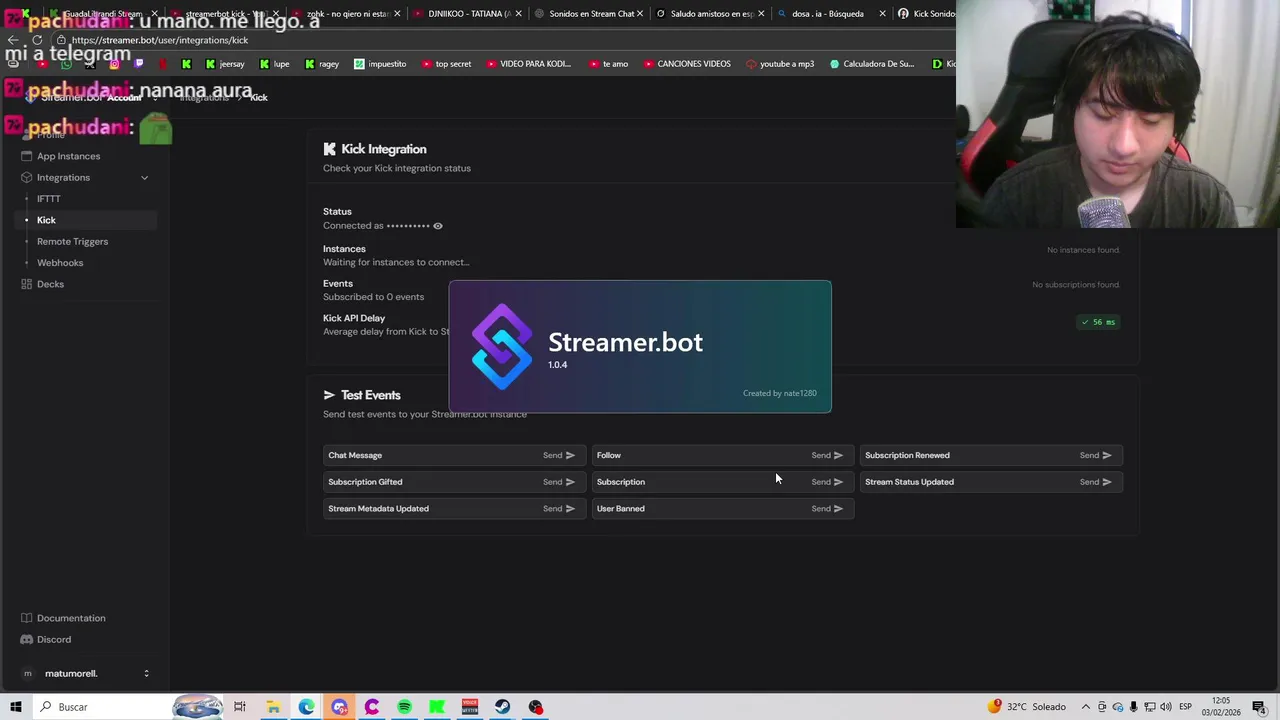The image size is (1280, 720).
Task: Send the User Banned test event
Action: point(827,508)
